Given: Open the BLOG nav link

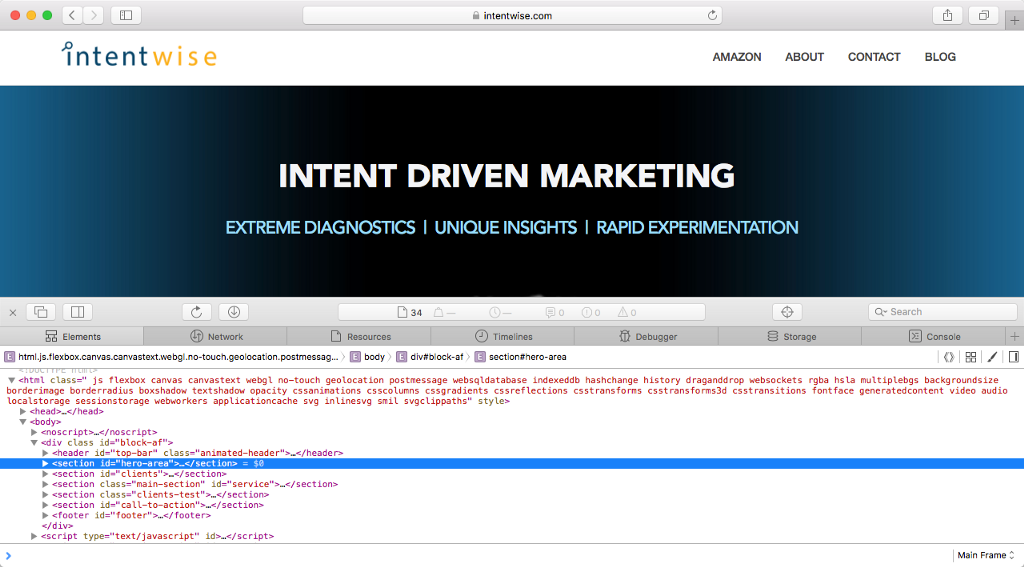Looking at the screenshot, I should (940, 57).
